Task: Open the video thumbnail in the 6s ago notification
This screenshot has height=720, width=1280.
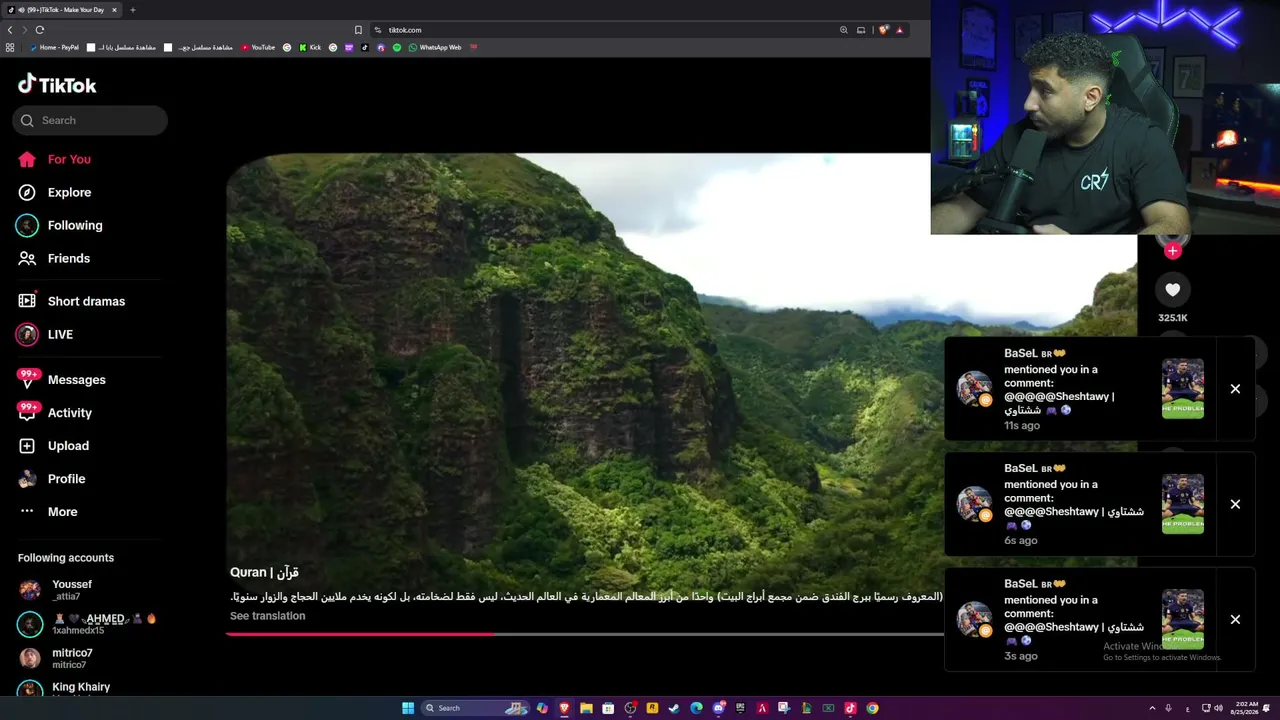Action: point(1183,504)
